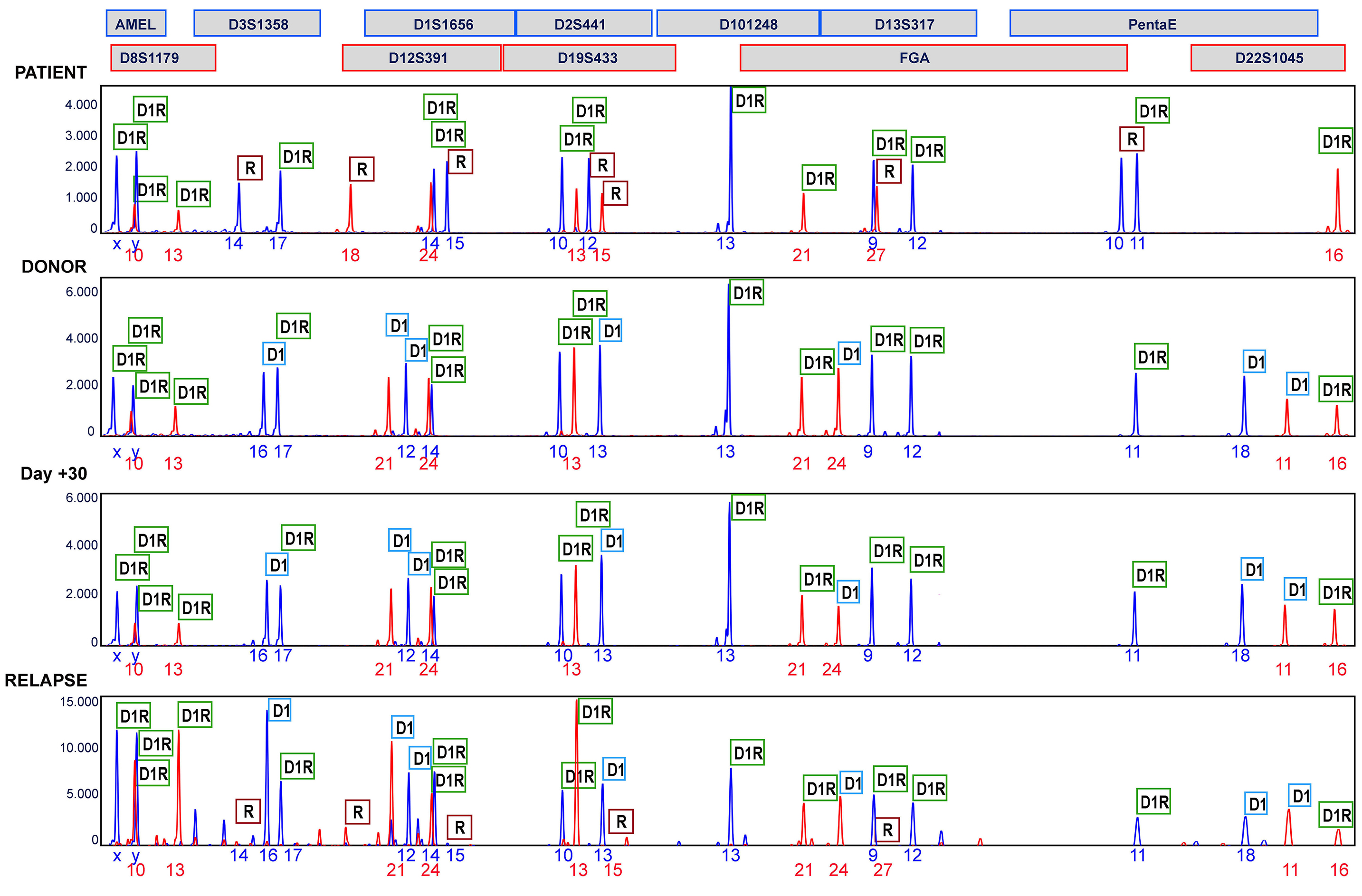Click the AMEL locus box

[135, 24]
